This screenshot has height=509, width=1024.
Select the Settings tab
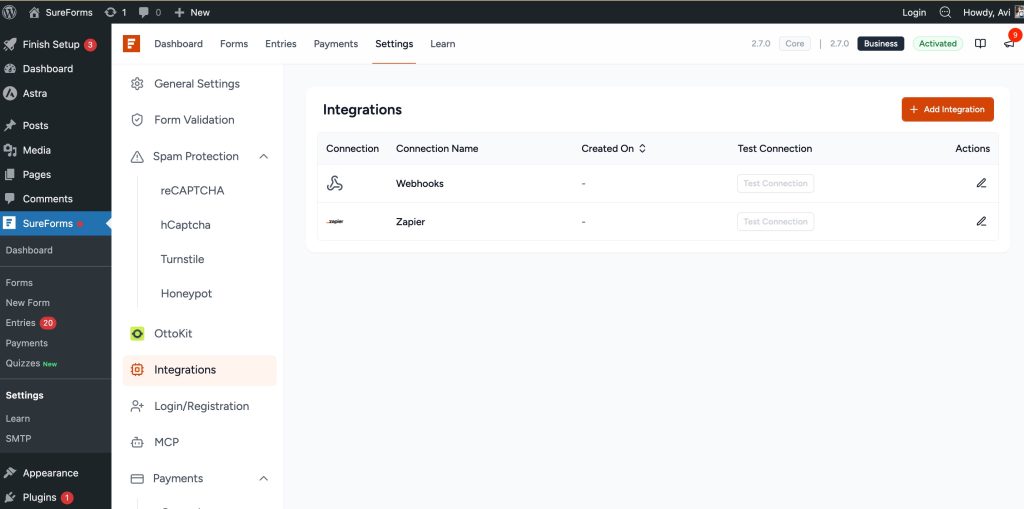[x=394, y=44]
